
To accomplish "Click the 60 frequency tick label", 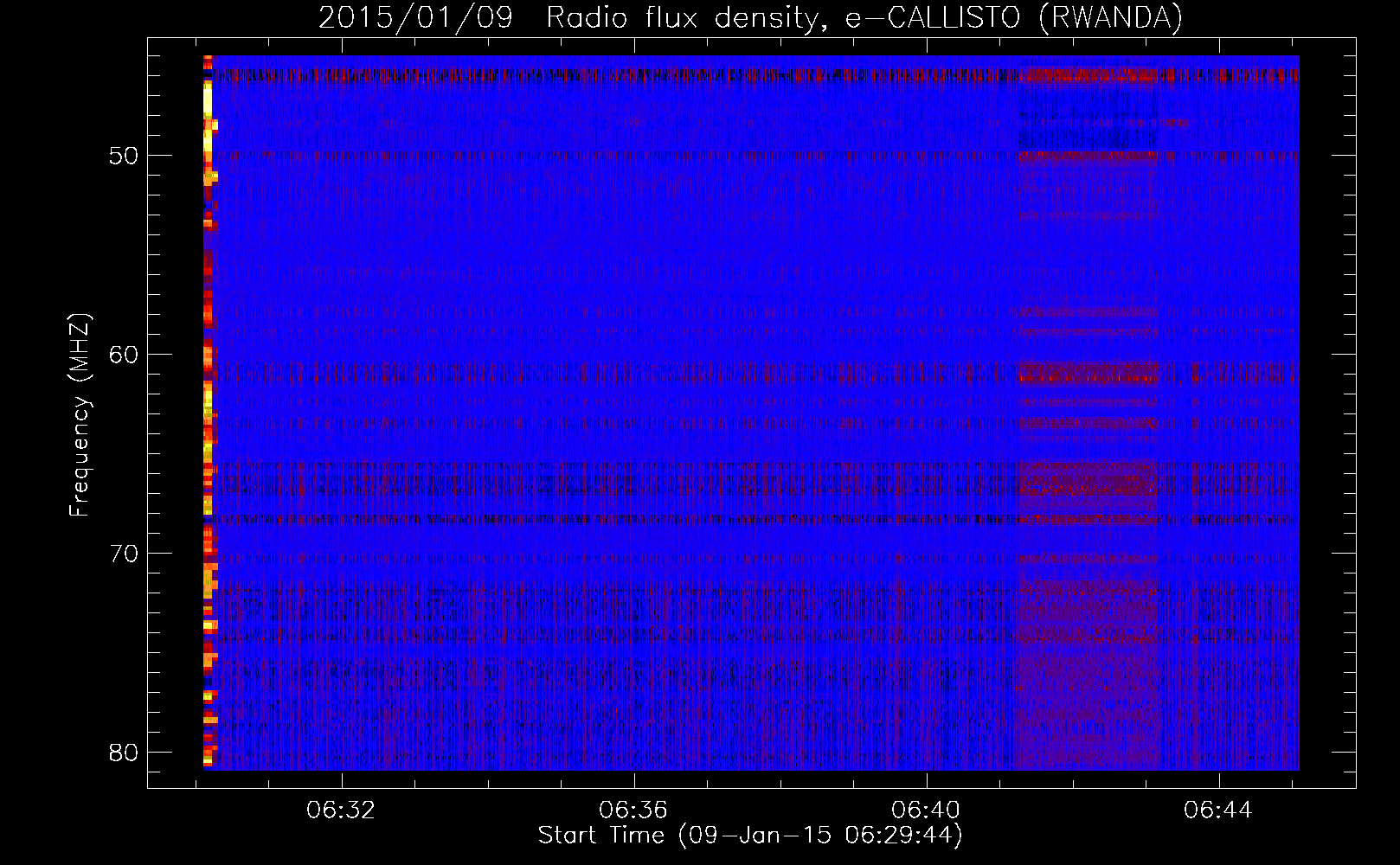I will [x=124, y=354].
